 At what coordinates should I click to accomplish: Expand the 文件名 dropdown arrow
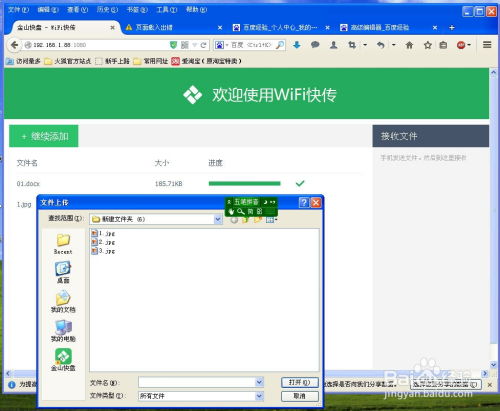(x=259, y=382)
